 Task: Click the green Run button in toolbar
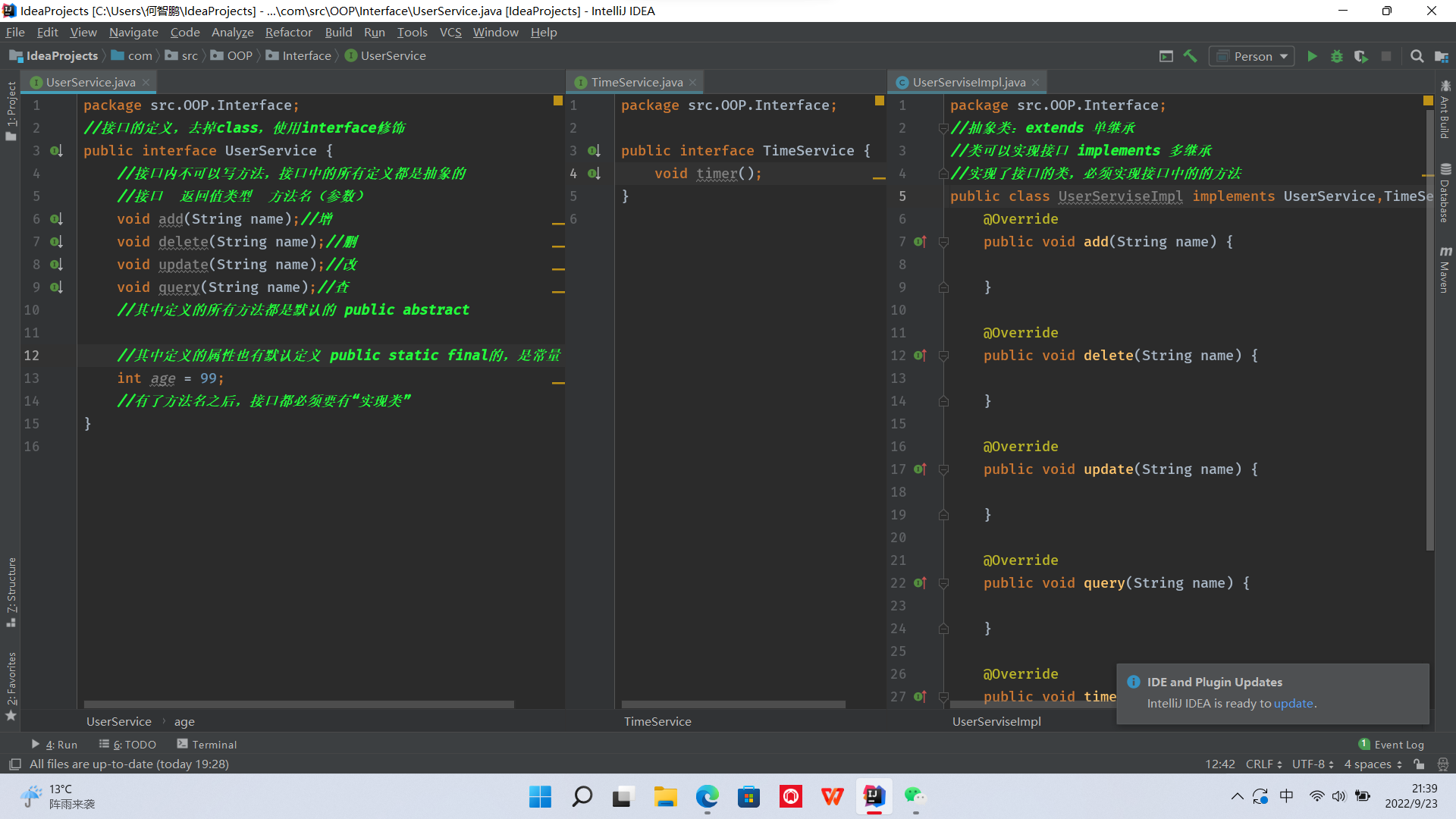pyautogui.click(x=1312, y=56)
